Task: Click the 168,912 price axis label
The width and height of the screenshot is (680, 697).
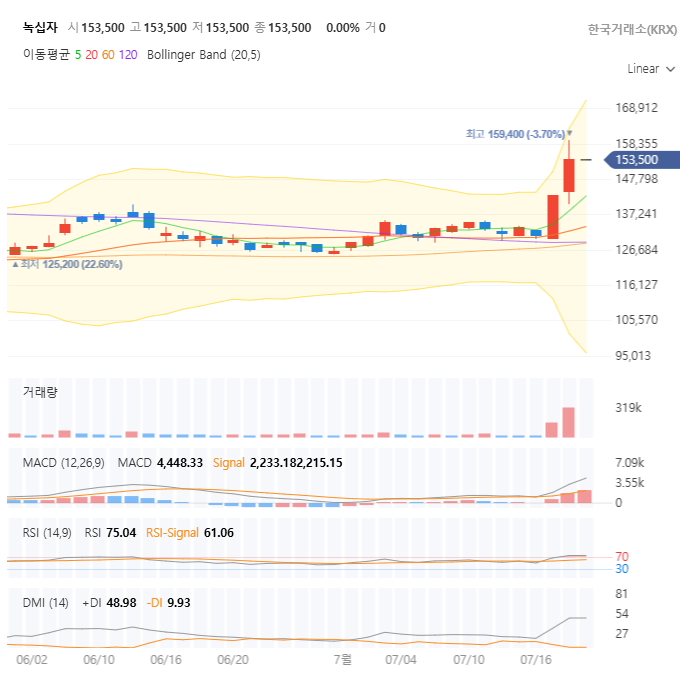Action: coord(636,108)
